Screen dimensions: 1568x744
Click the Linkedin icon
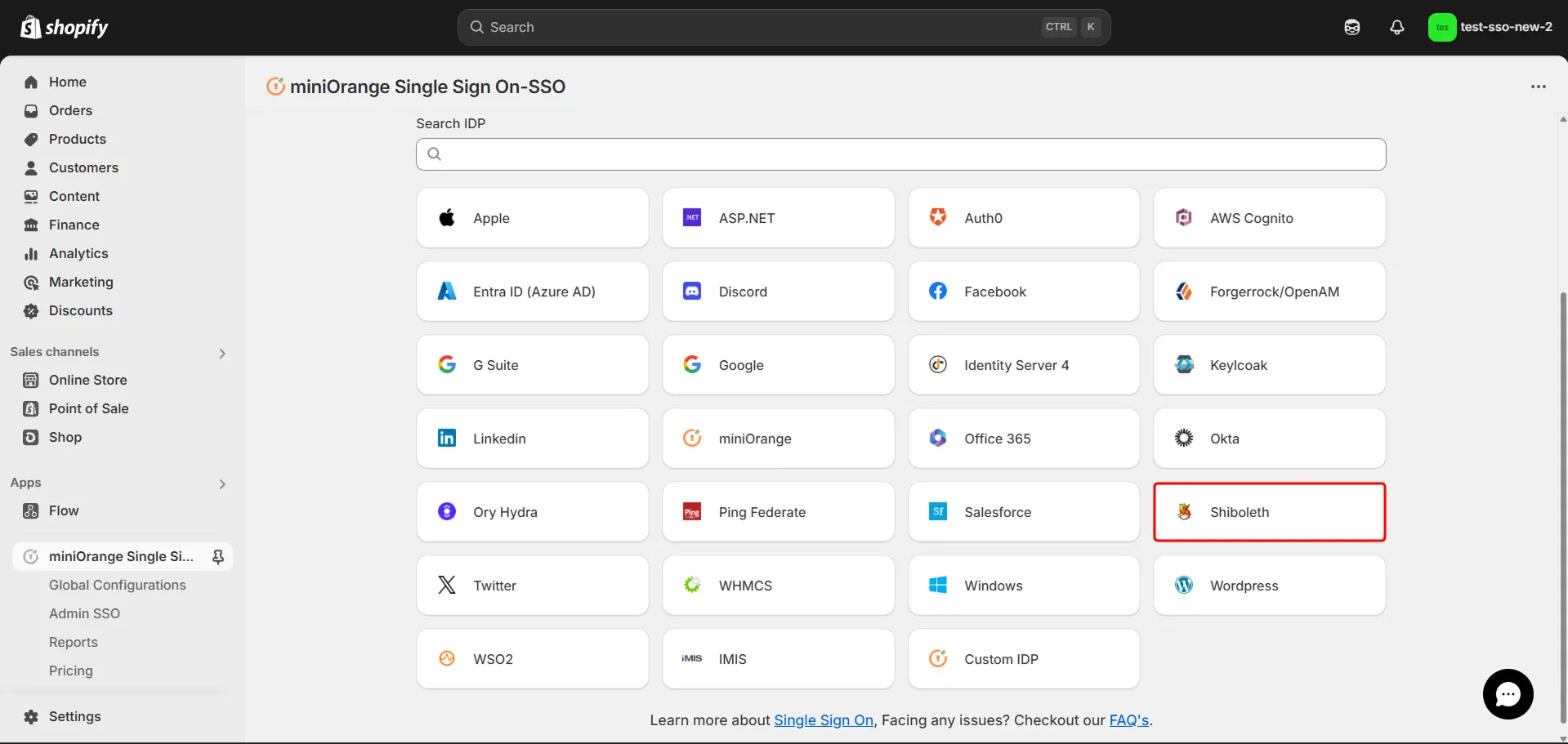tap(447, 438)
